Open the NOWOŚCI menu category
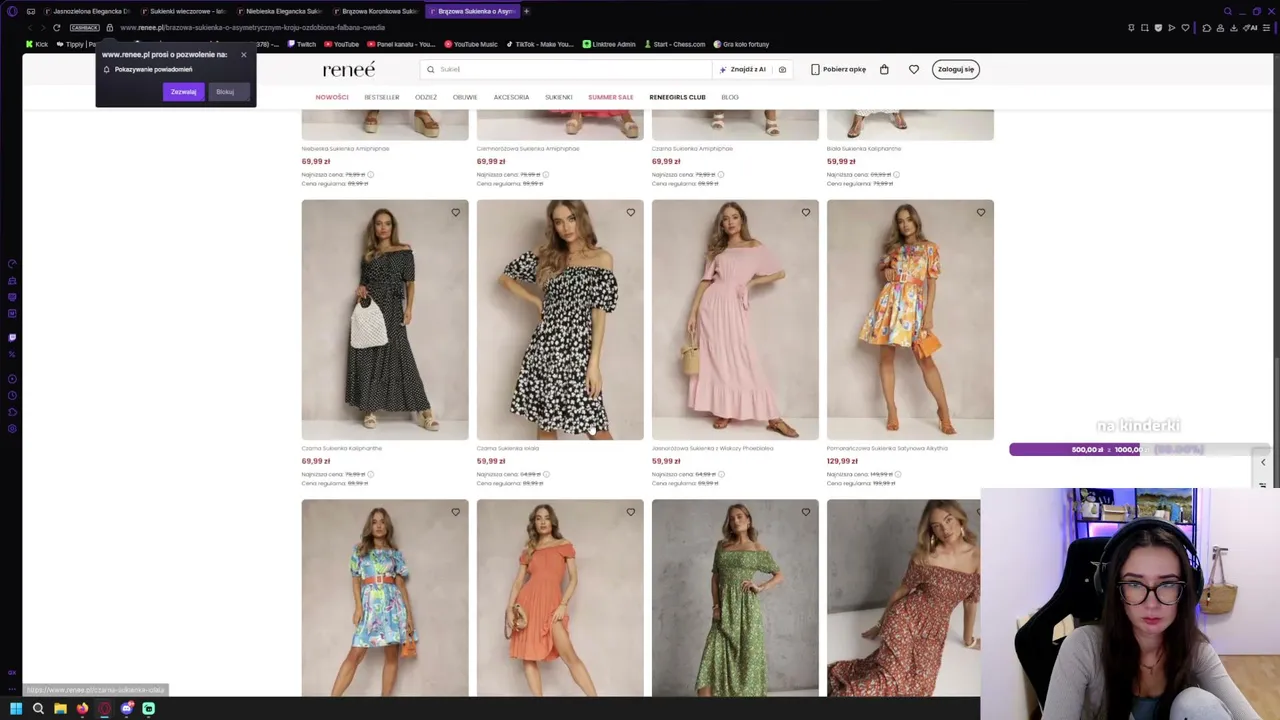The width and height of the screenshot is (1280, 720). pyautogui.click(x=332, y=97)
